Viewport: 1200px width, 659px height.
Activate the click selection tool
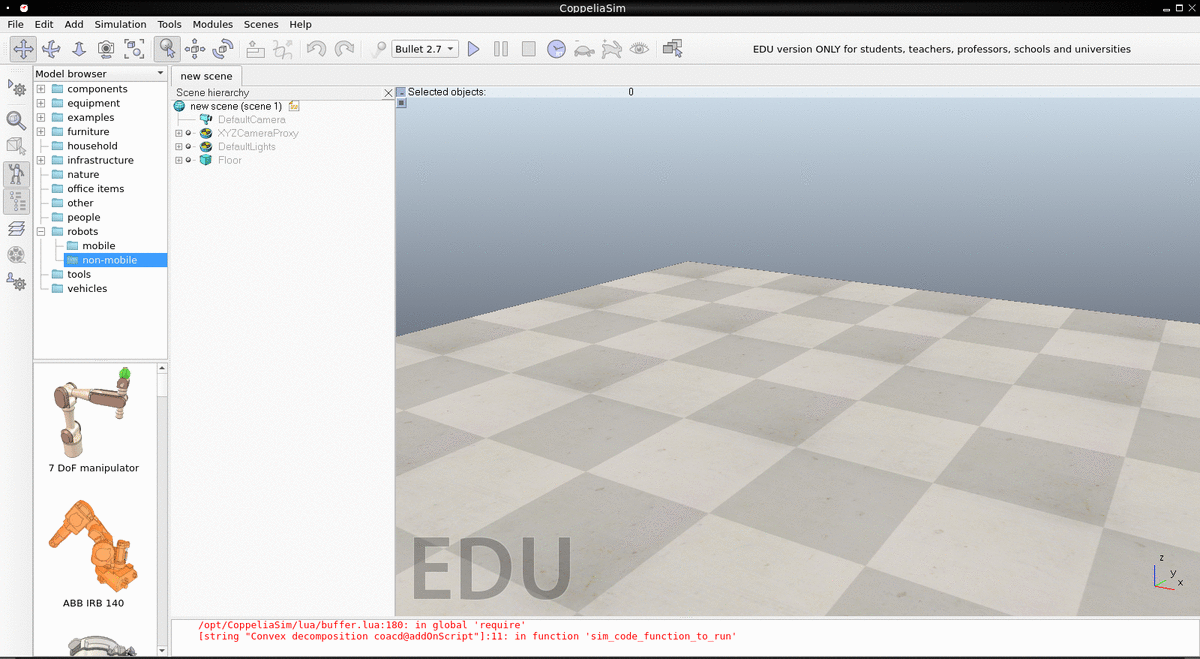click(167, 48)
